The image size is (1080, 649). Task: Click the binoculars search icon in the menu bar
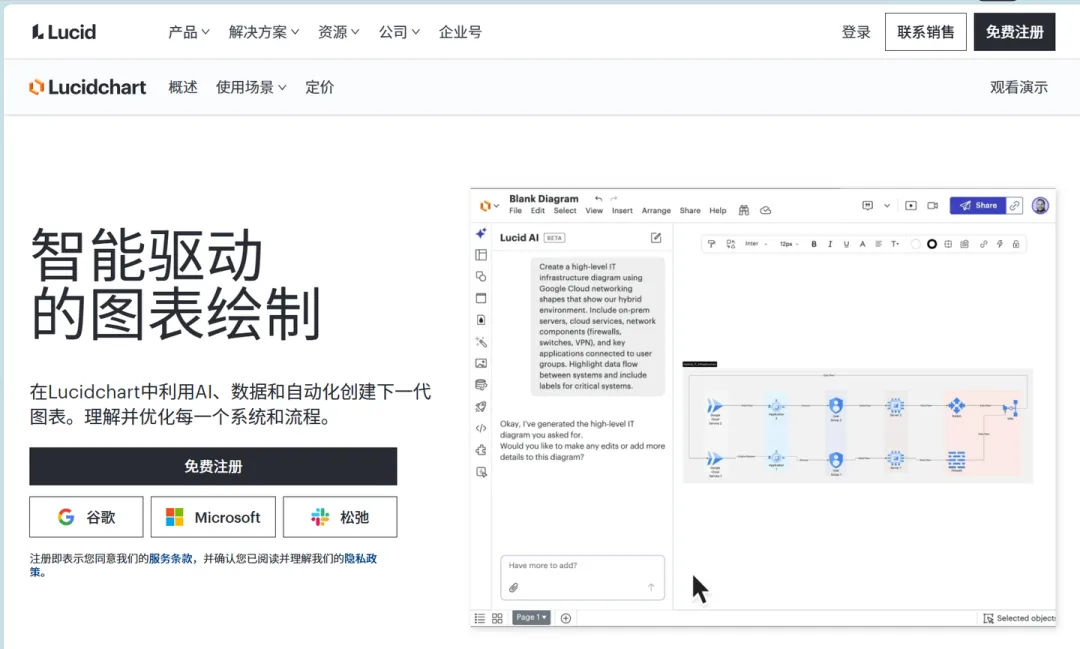[744, 210]
